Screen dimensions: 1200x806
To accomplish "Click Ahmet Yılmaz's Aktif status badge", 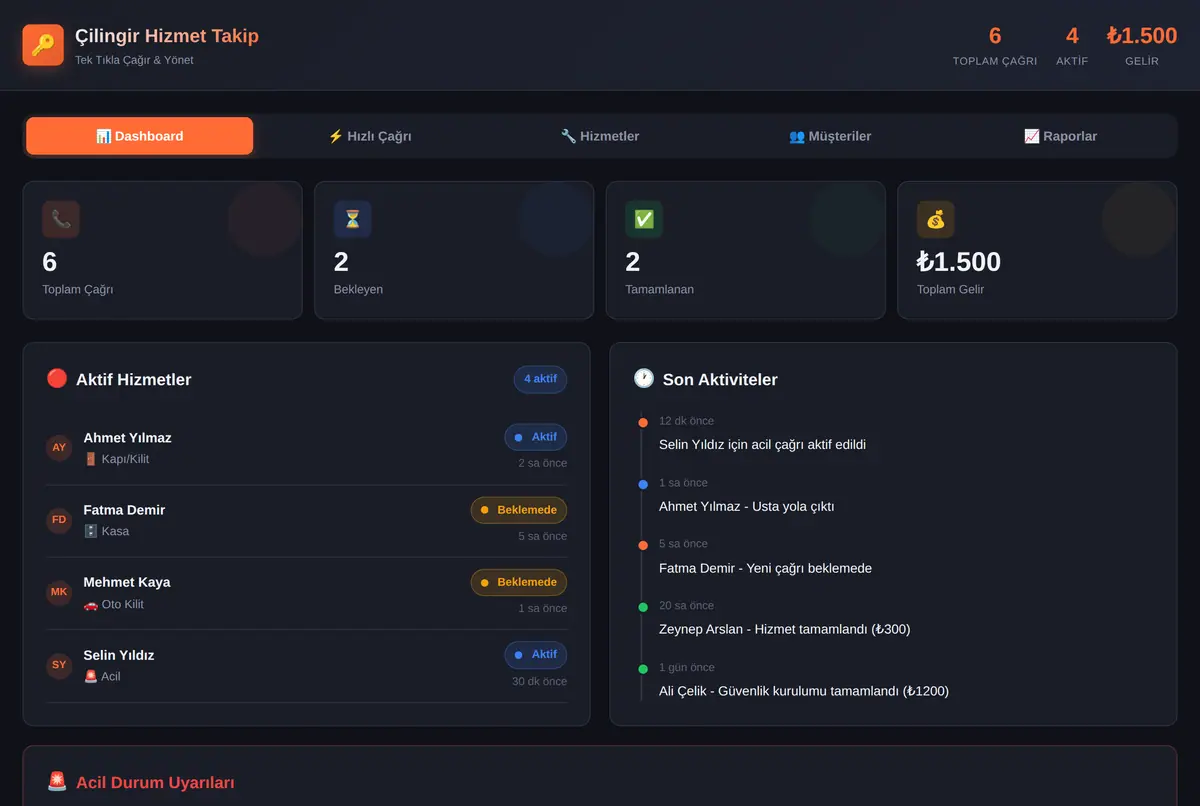I will click(535, 437).
